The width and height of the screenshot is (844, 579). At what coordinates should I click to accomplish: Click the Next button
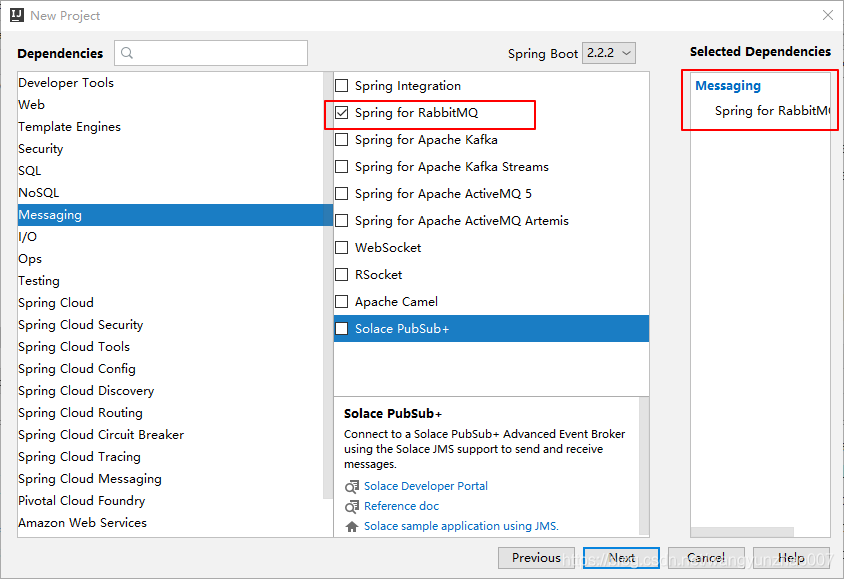point(621,558)
